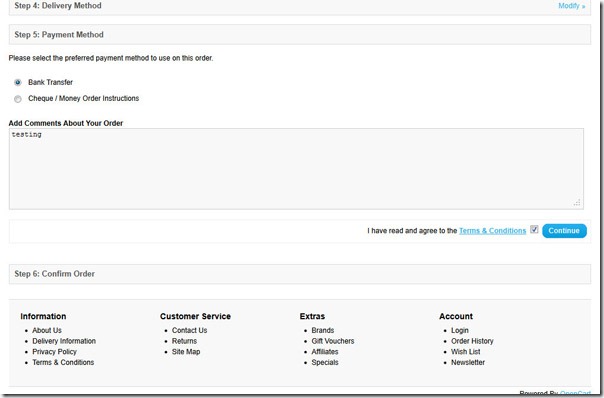
Task: Click Modify link for Delivery Method step
Action: (572, 6)
